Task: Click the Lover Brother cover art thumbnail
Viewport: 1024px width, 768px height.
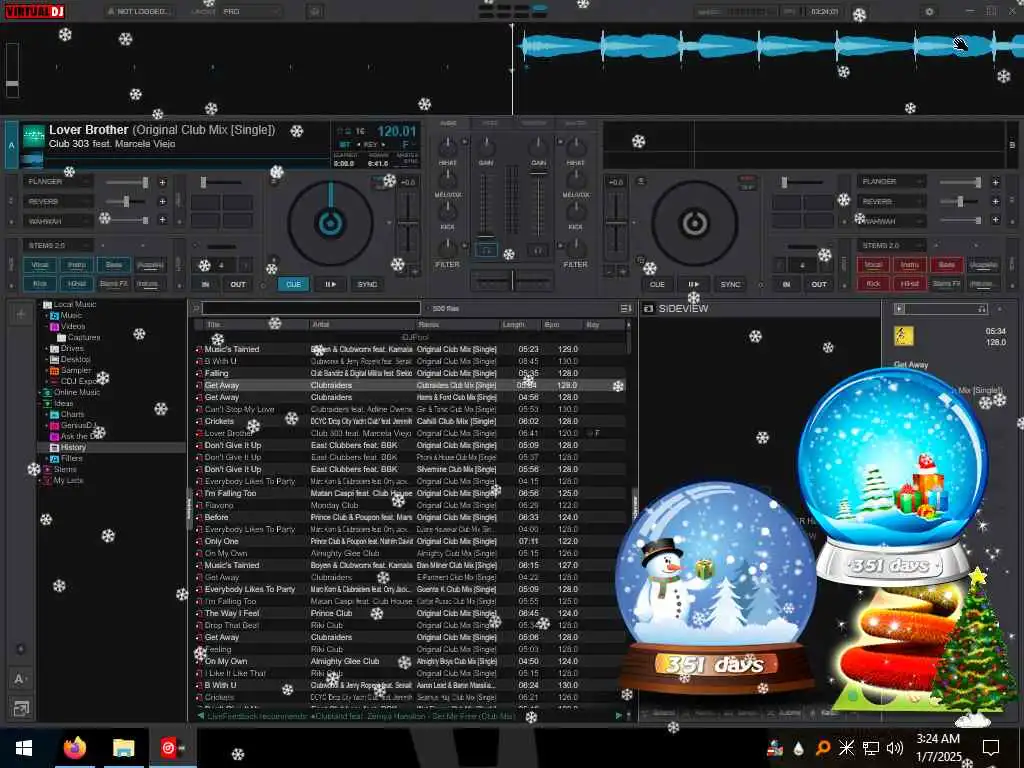Action: tap(33, 136)
